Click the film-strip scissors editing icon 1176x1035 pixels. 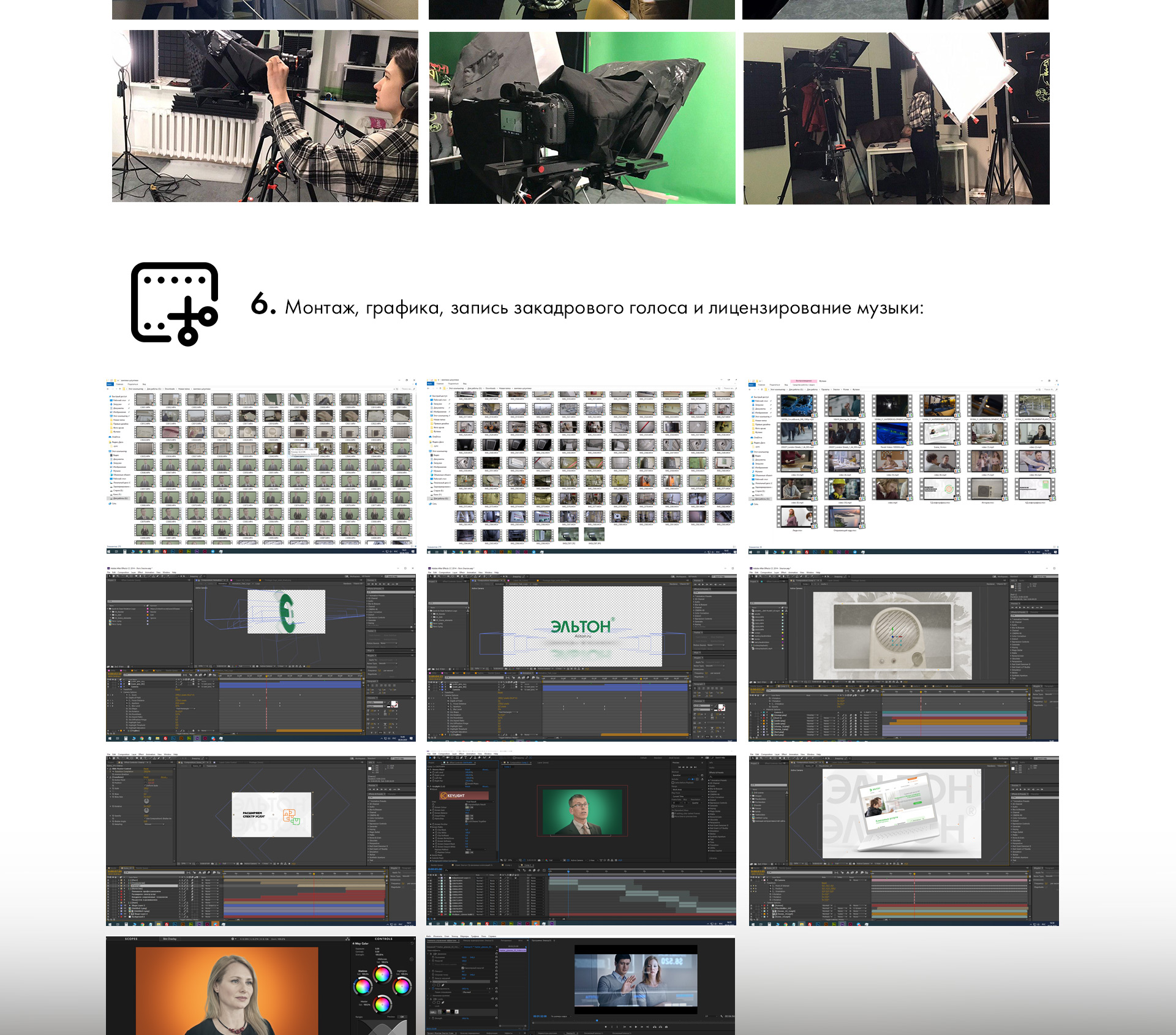tap(175, 304)
